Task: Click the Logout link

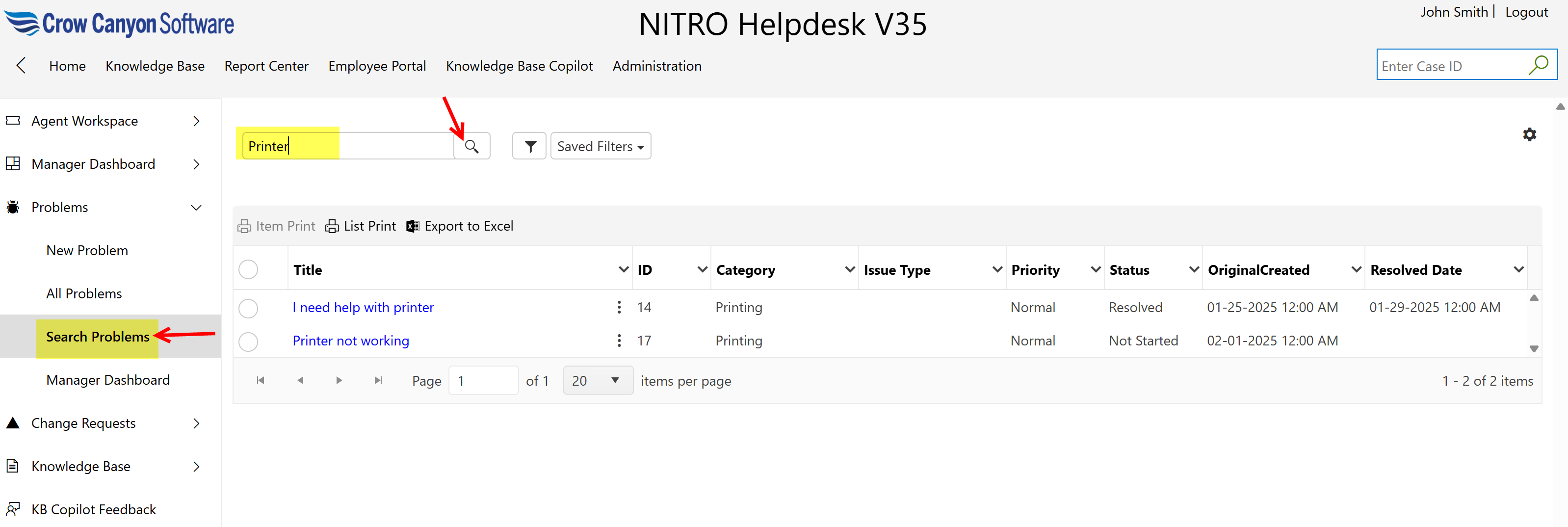Action: [1526, 12]
